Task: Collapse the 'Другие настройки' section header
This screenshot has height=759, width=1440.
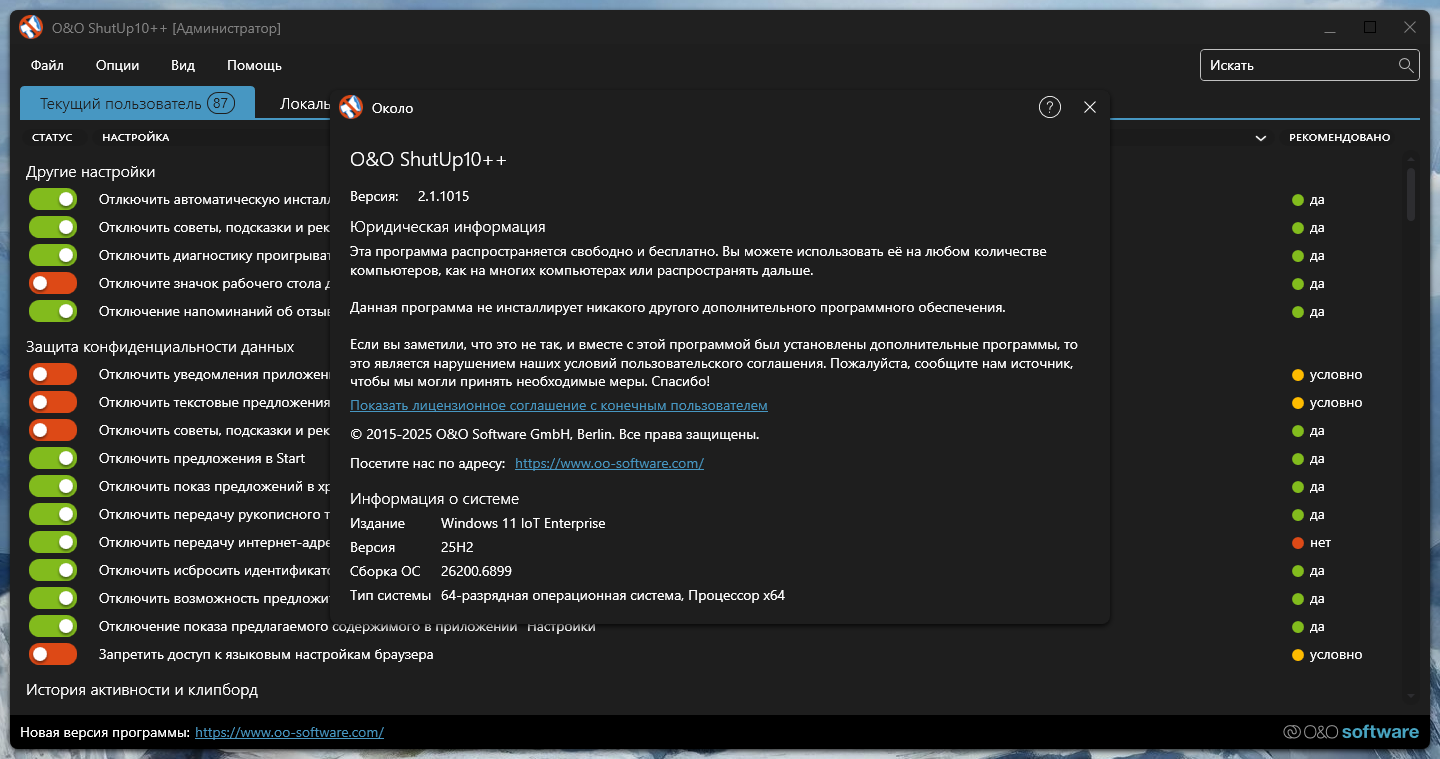Action: tap(91, 172)
